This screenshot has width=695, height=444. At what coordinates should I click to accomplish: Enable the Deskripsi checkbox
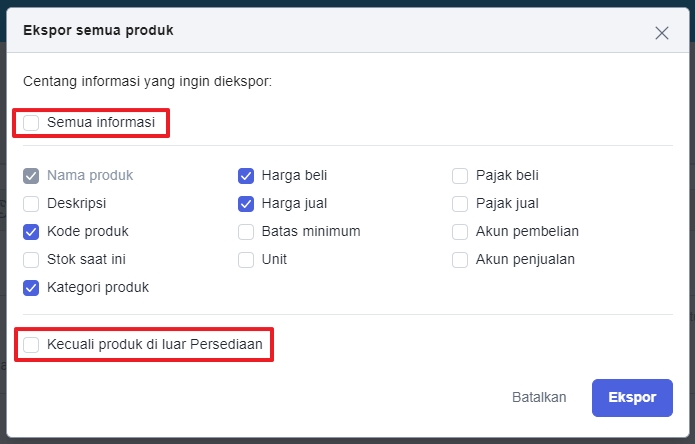32,204
